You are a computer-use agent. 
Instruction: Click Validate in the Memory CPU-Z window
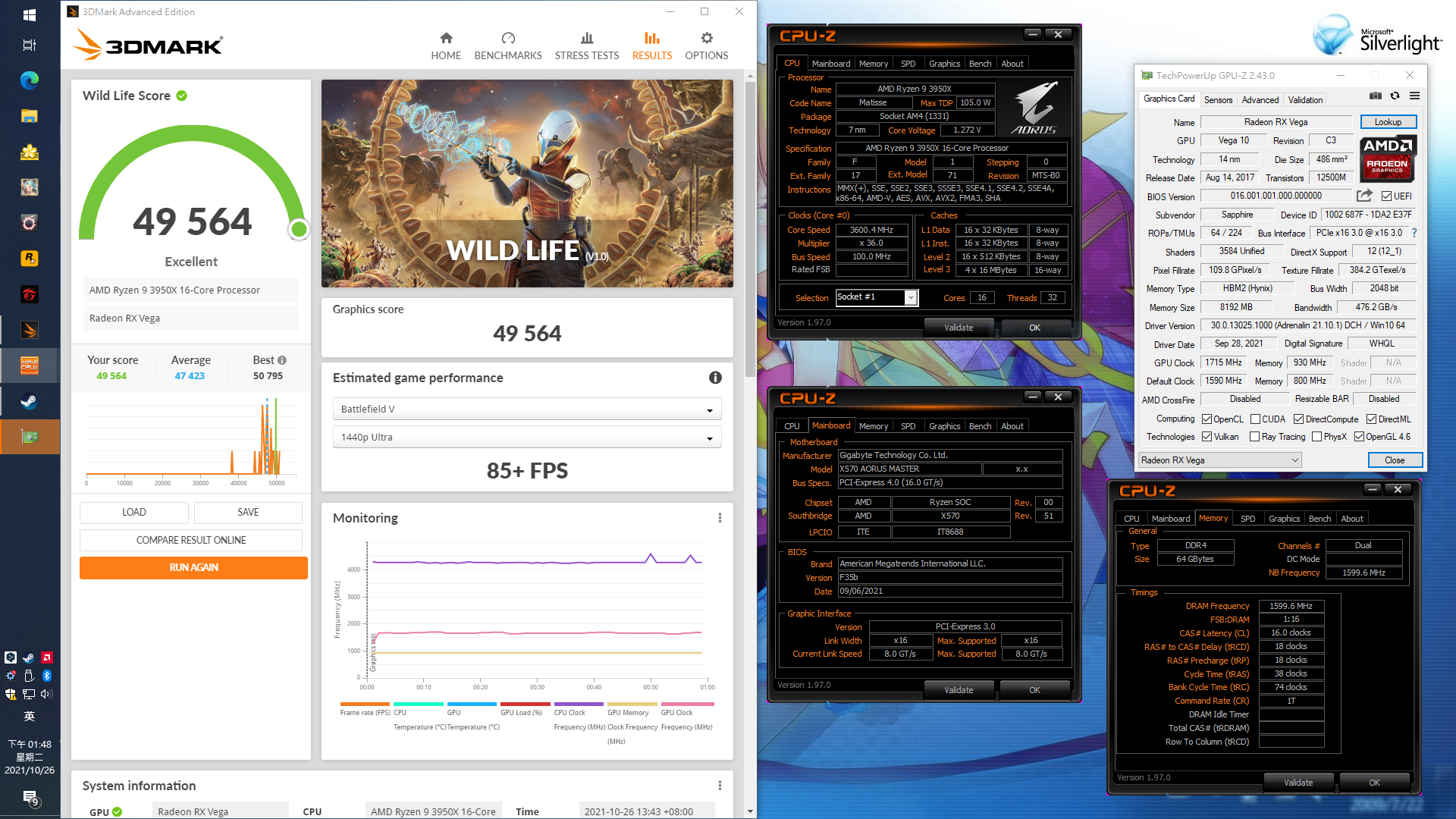[x=1298, y=783]
